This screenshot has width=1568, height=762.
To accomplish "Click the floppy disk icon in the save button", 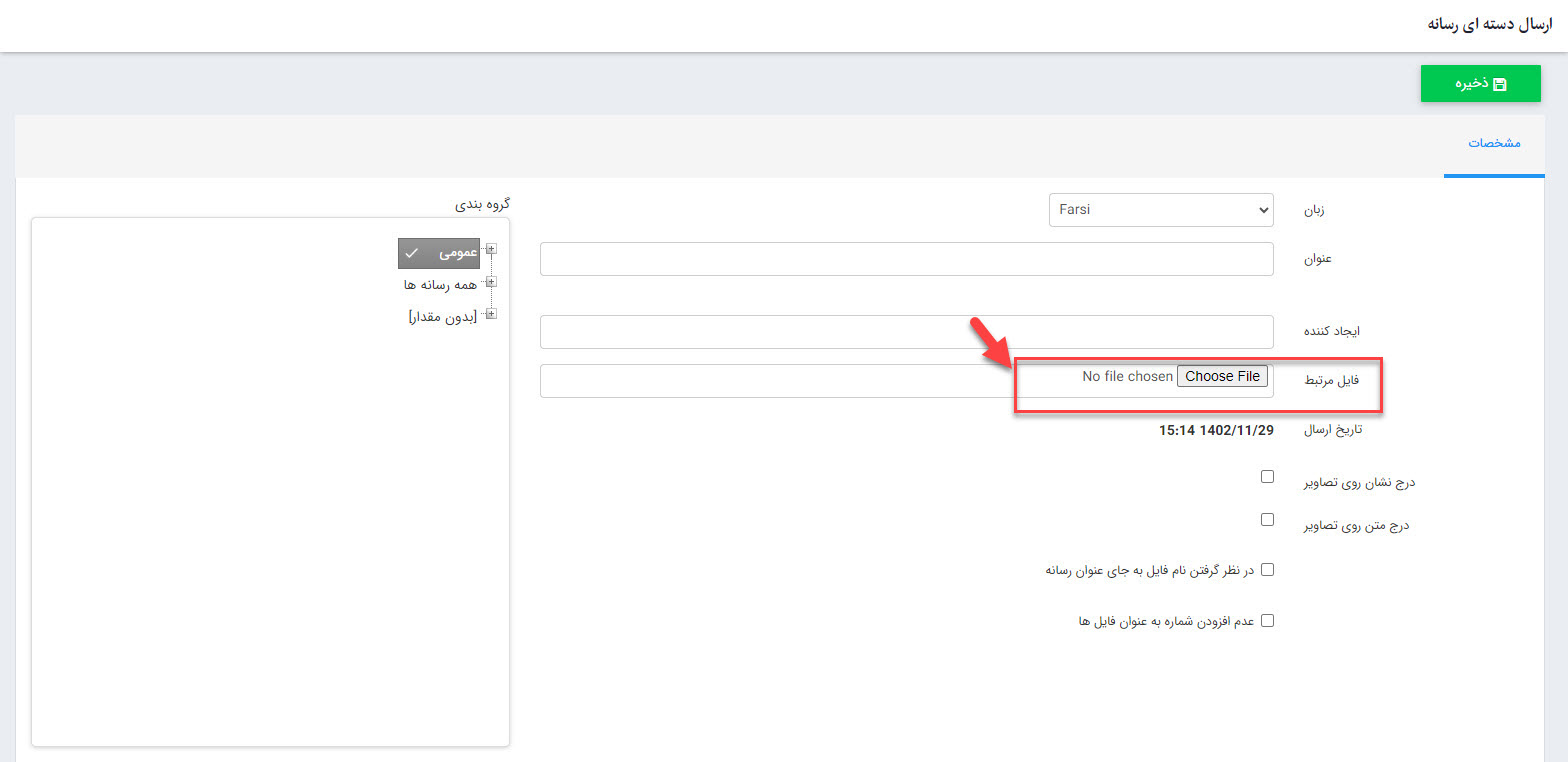I will point(1499,85).
